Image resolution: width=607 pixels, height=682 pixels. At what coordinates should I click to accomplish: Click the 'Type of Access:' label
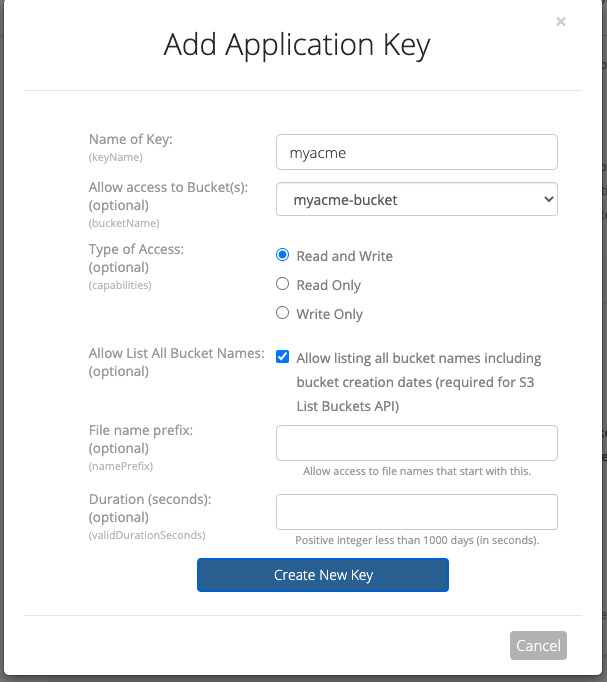136,249
